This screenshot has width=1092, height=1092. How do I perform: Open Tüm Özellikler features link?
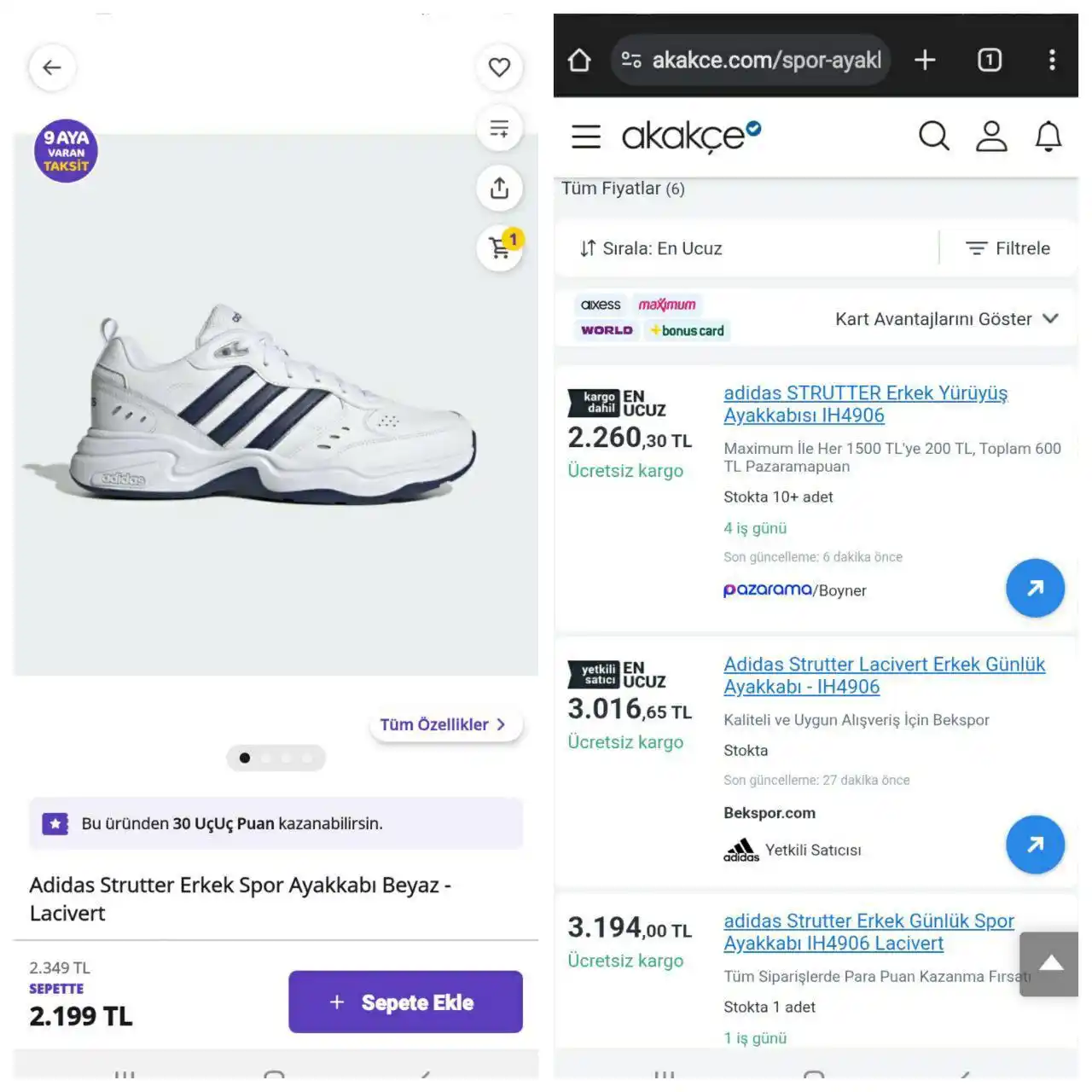443,724
